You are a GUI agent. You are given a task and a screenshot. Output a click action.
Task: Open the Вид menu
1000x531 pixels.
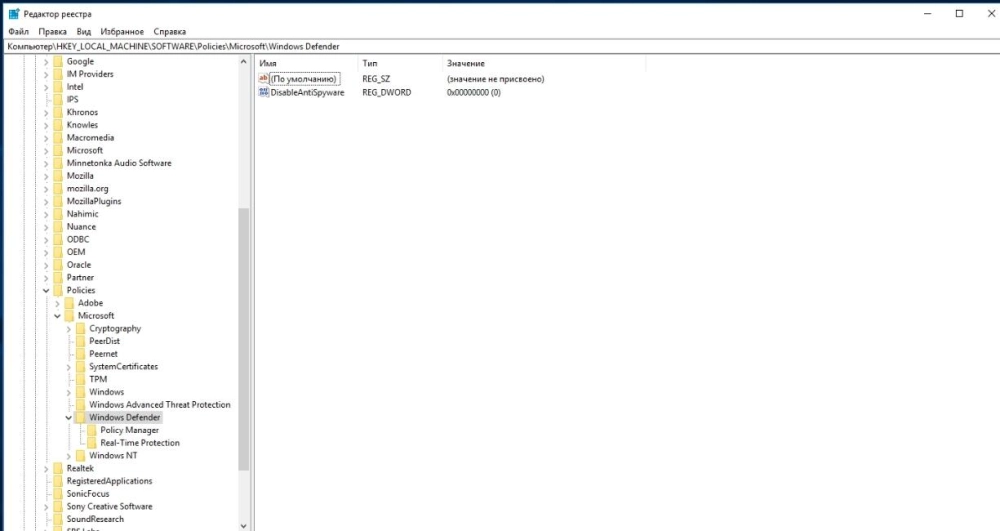pos(84,31)
